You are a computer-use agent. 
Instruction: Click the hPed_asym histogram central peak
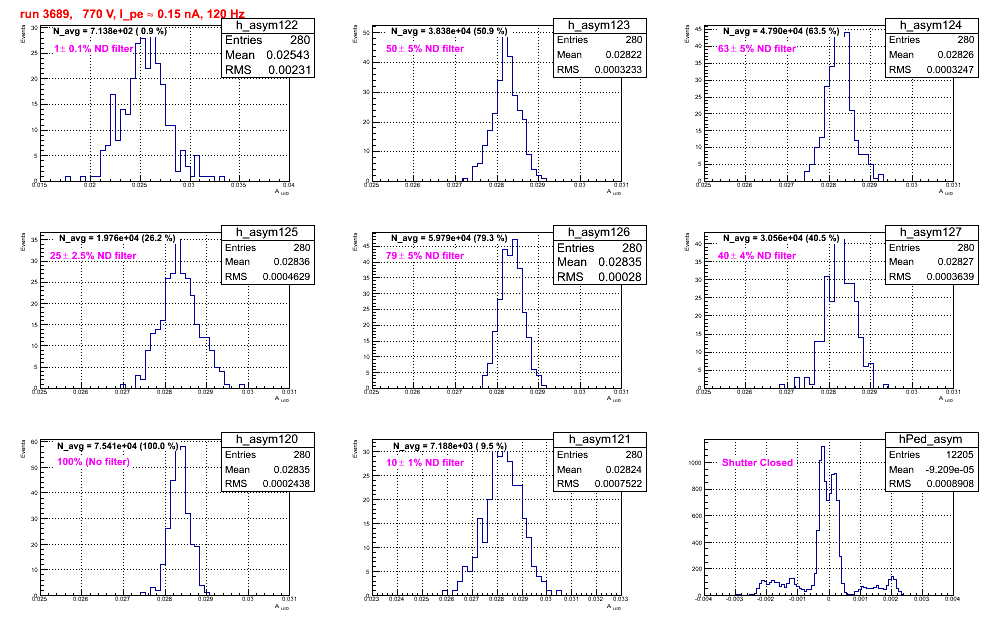[x=823, y=449]
